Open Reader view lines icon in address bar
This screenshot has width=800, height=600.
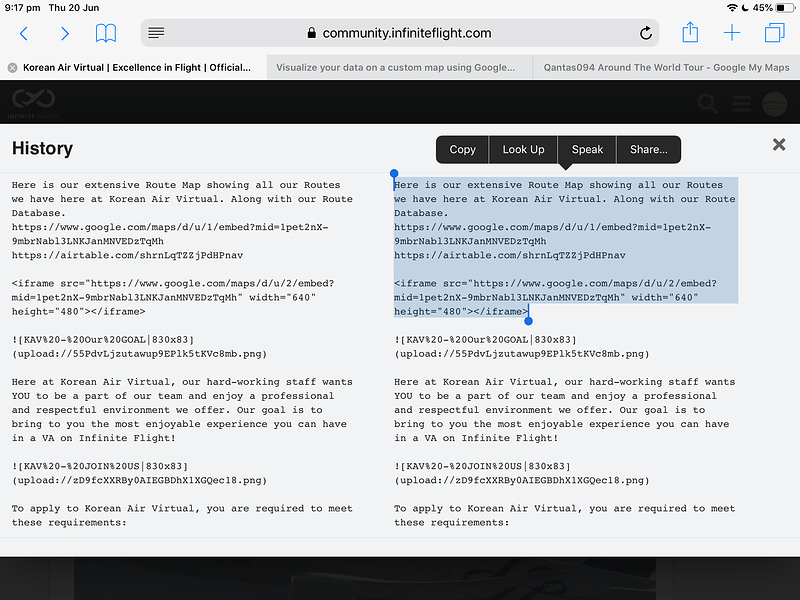156,33
